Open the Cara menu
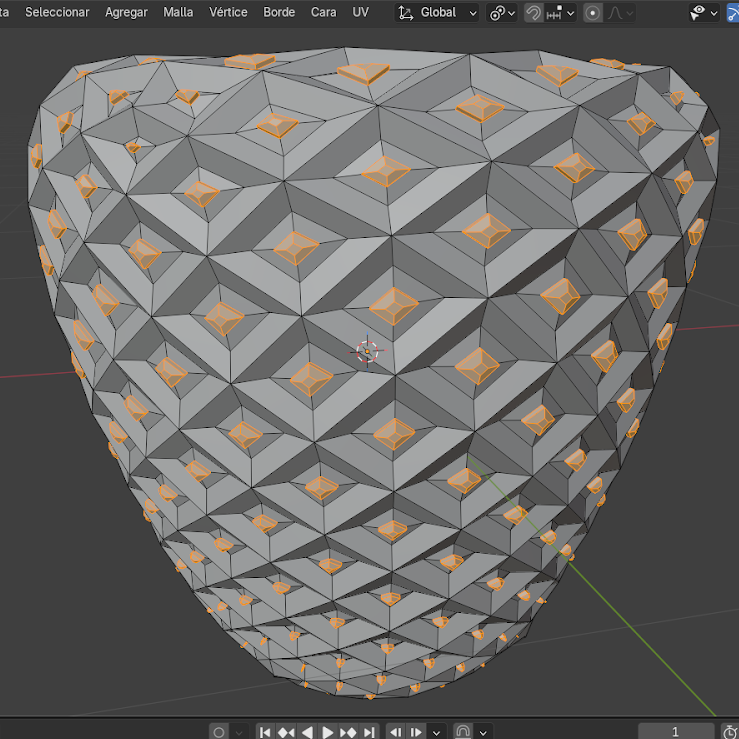 [x=323, y=12]
